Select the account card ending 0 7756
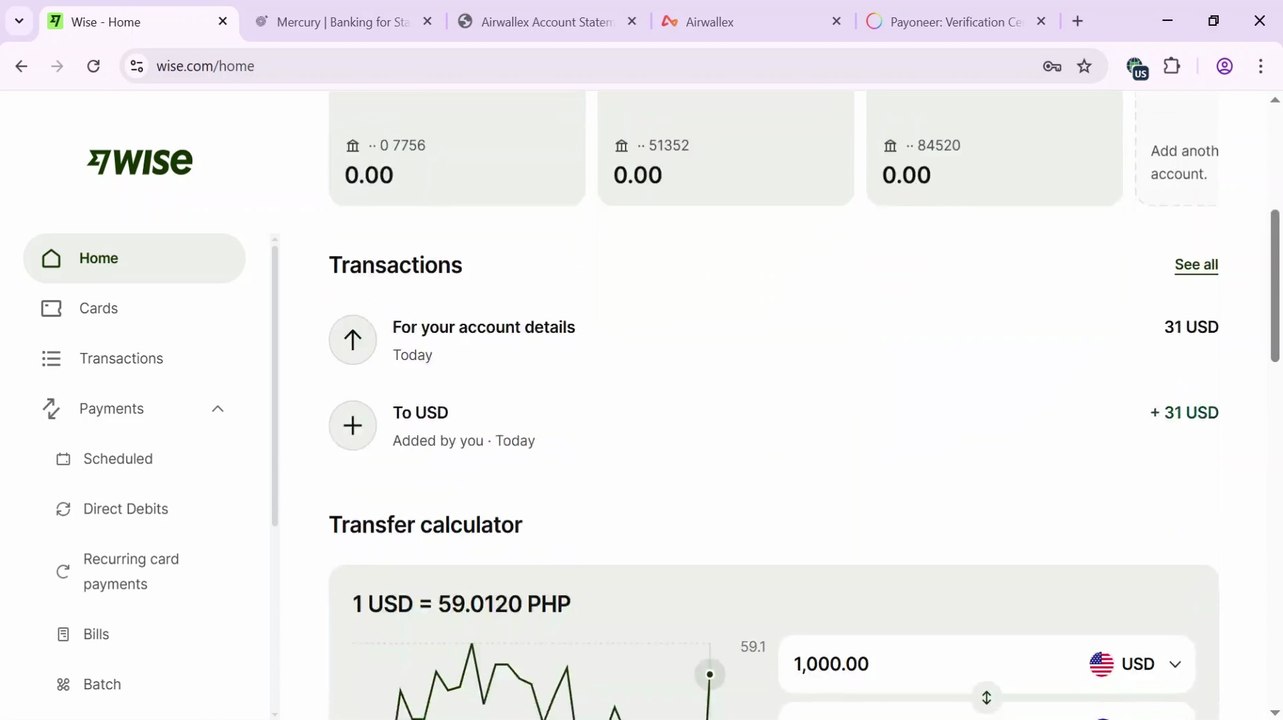The image size is (1283, 720). (457, 148)
